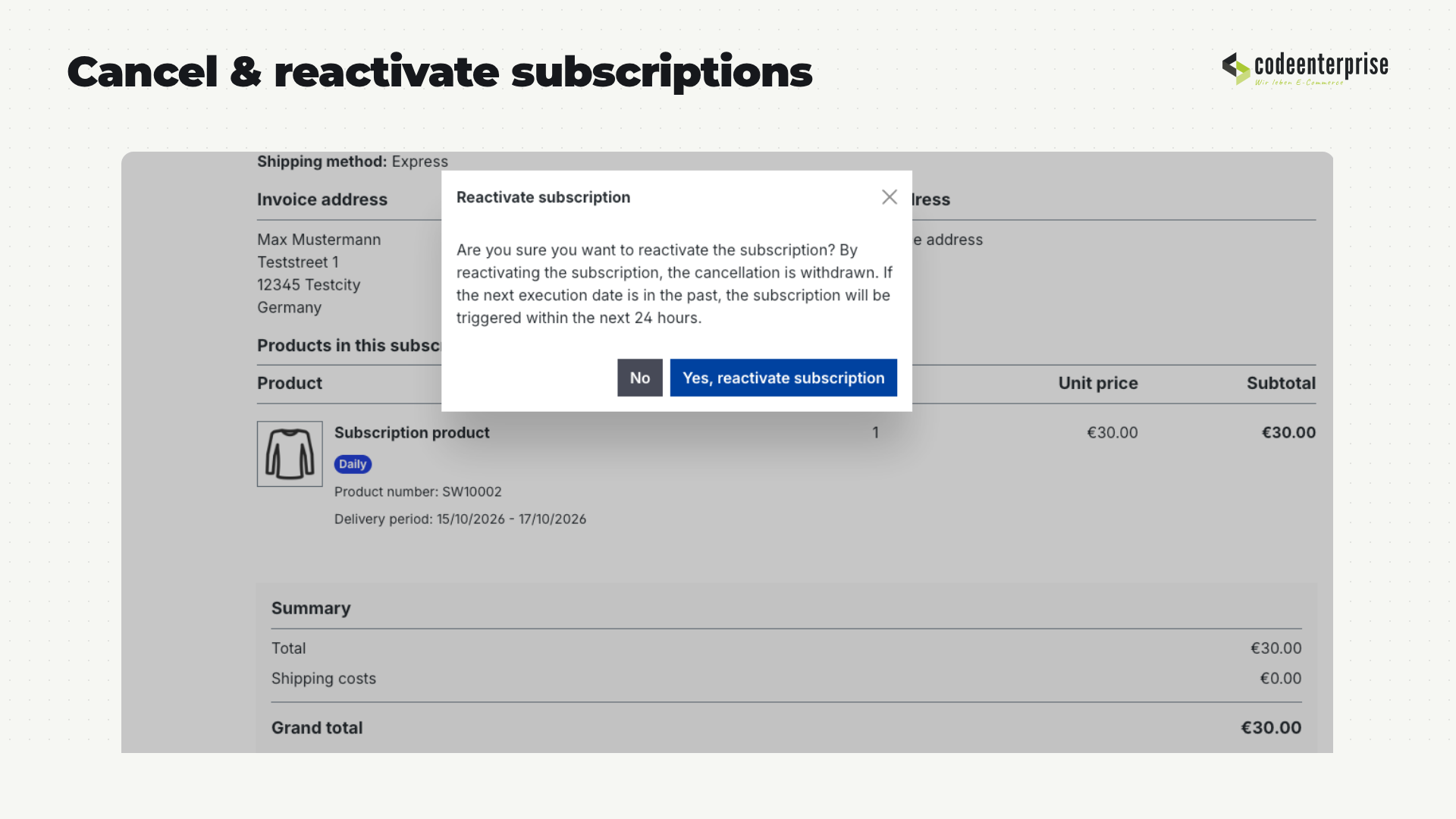1456x819 pixels.
Task: Select the Teststreet 1 address line
Action: pos(297,262)
